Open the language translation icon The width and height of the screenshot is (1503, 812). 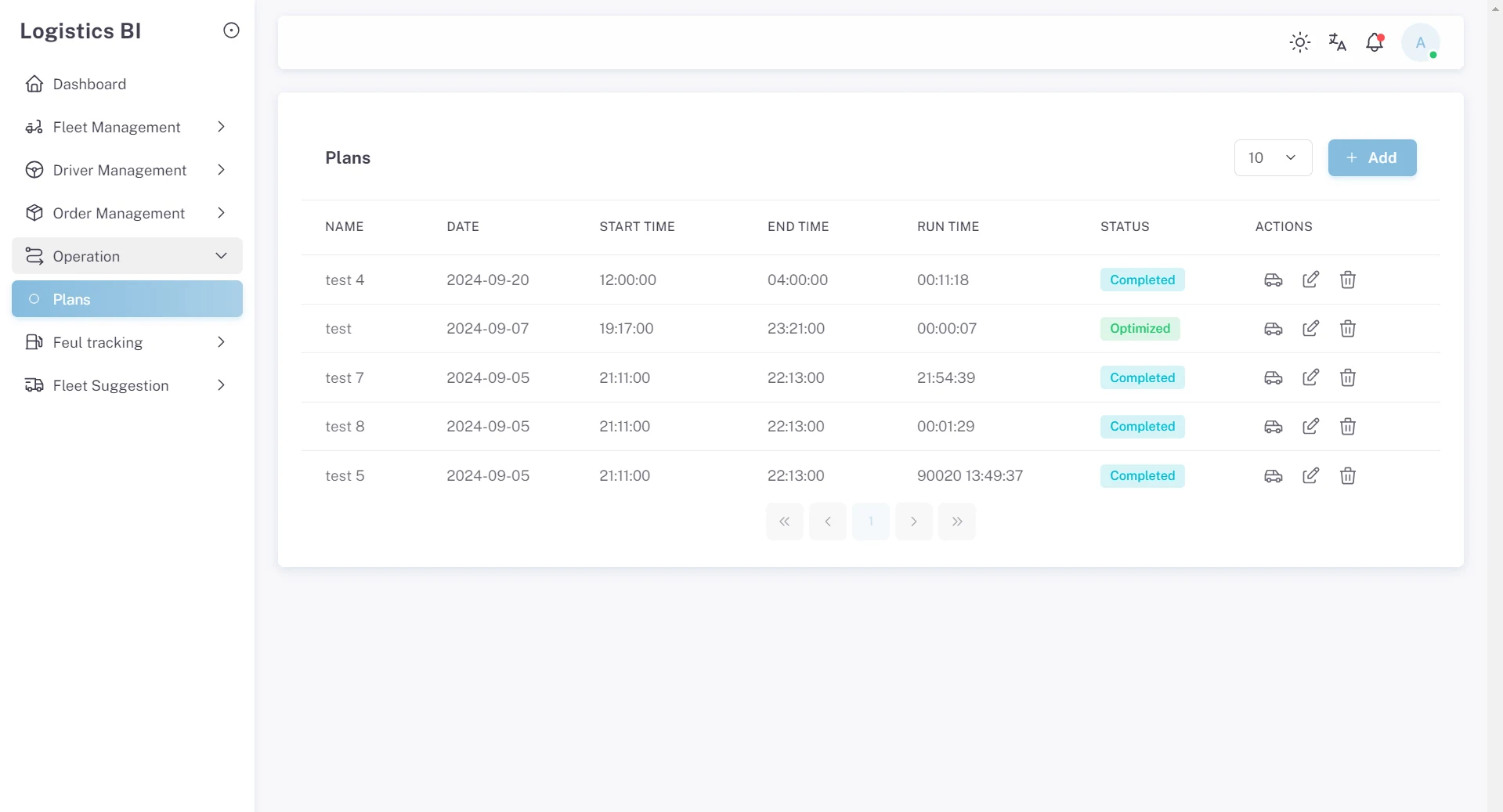click(1338, 42)
